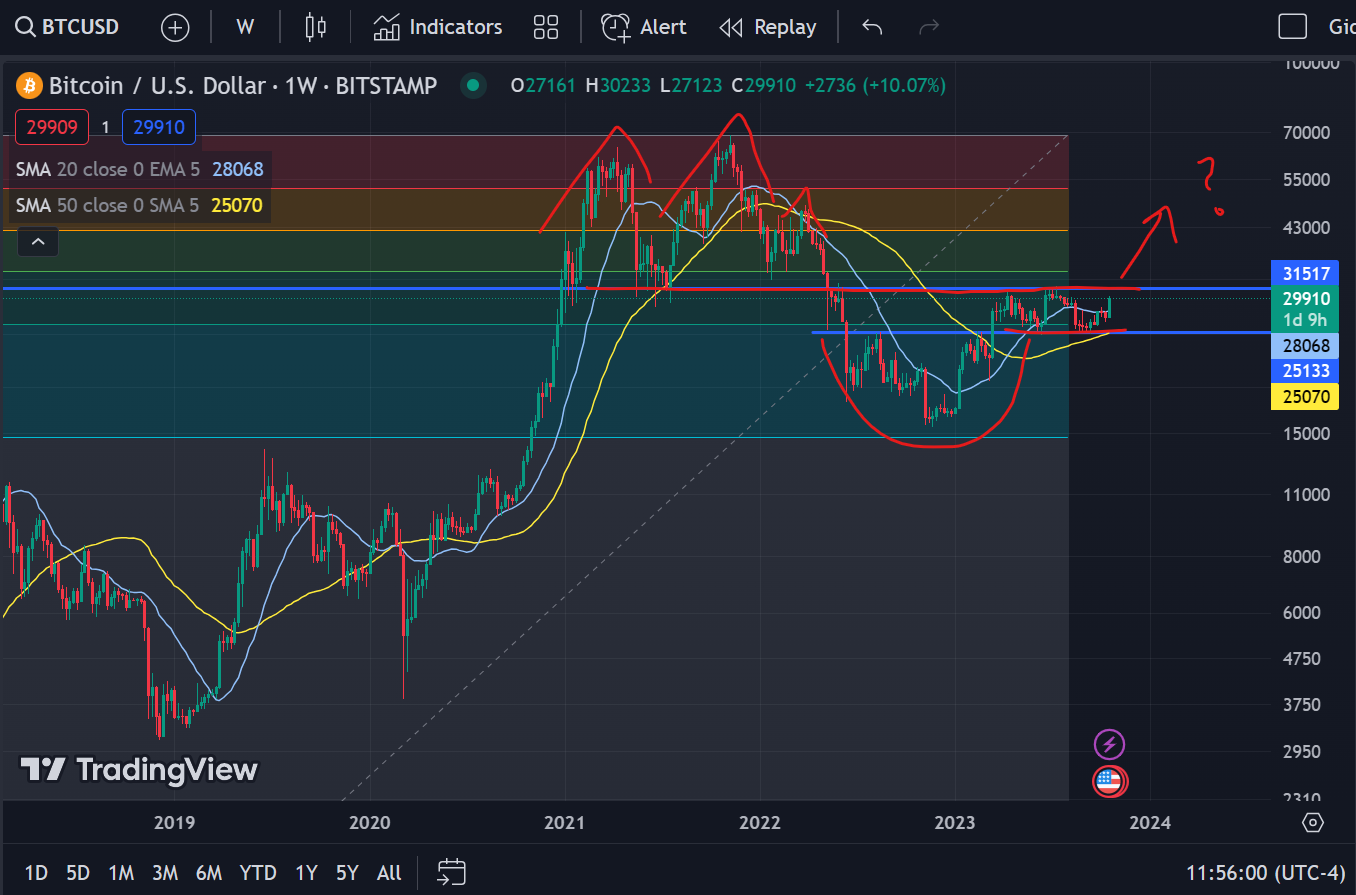Image resolution: width=1356 pixels, height=895 pixels.
Task: Undo the last chart action
Action: click(872, 27)
